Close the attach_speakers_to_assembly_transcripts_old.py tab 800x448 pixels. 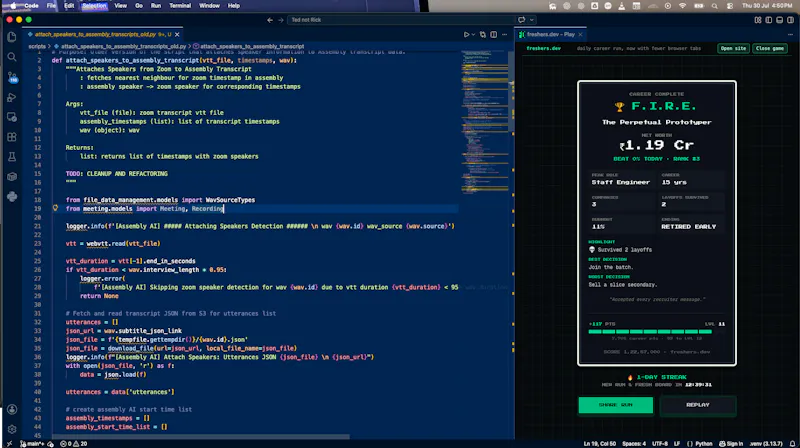pyautogui.click(x=177, y=34)
